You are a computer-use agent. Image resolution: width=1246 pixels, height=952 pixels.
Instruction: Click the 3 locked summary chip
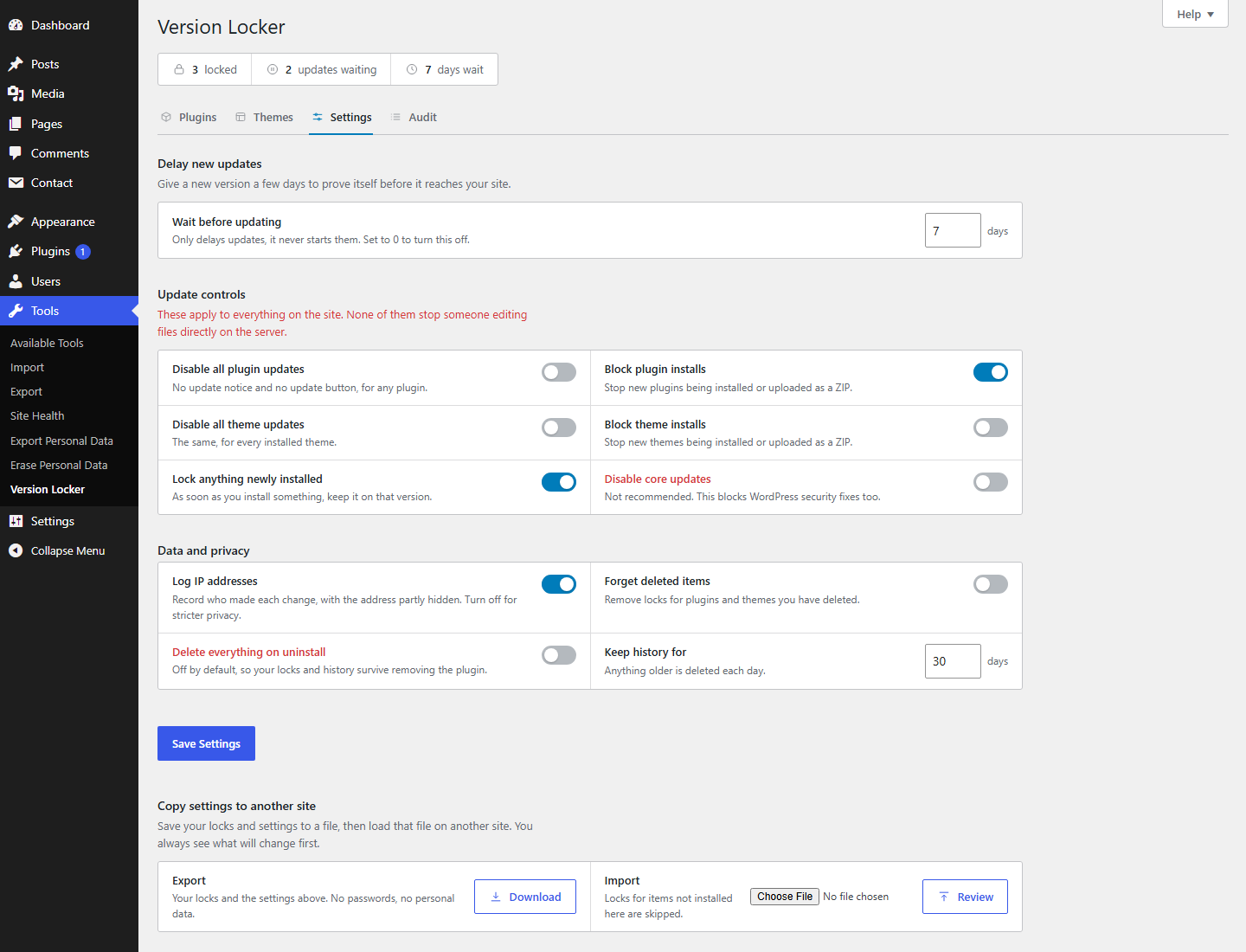pos(205,69)
